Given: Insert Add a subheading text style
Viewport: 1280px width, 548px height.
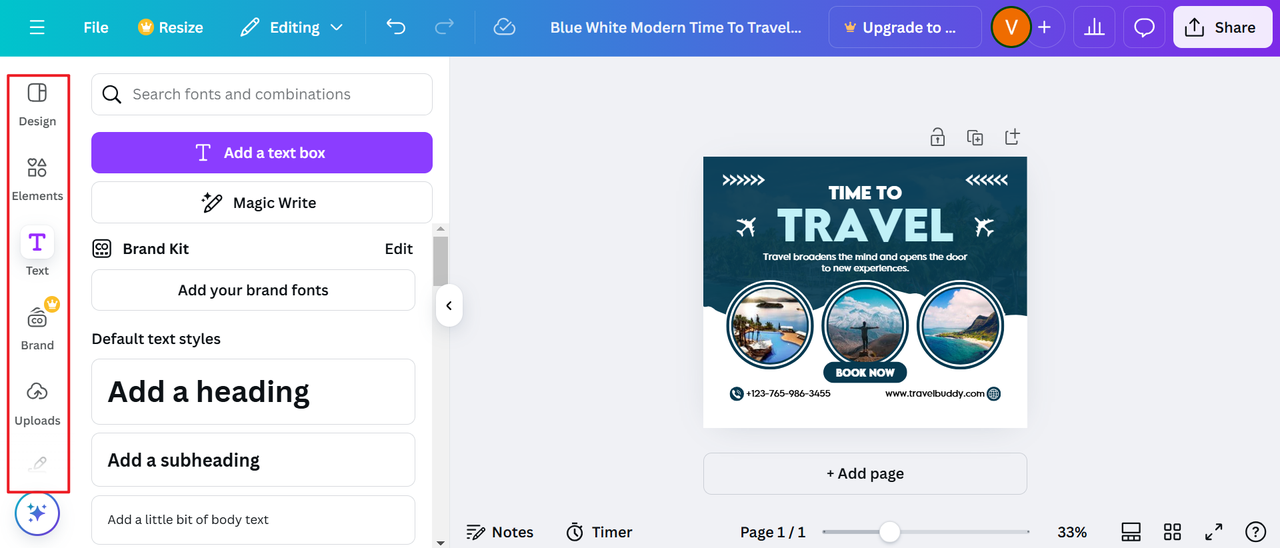Looking at the screenshot, I should [253, 460].
